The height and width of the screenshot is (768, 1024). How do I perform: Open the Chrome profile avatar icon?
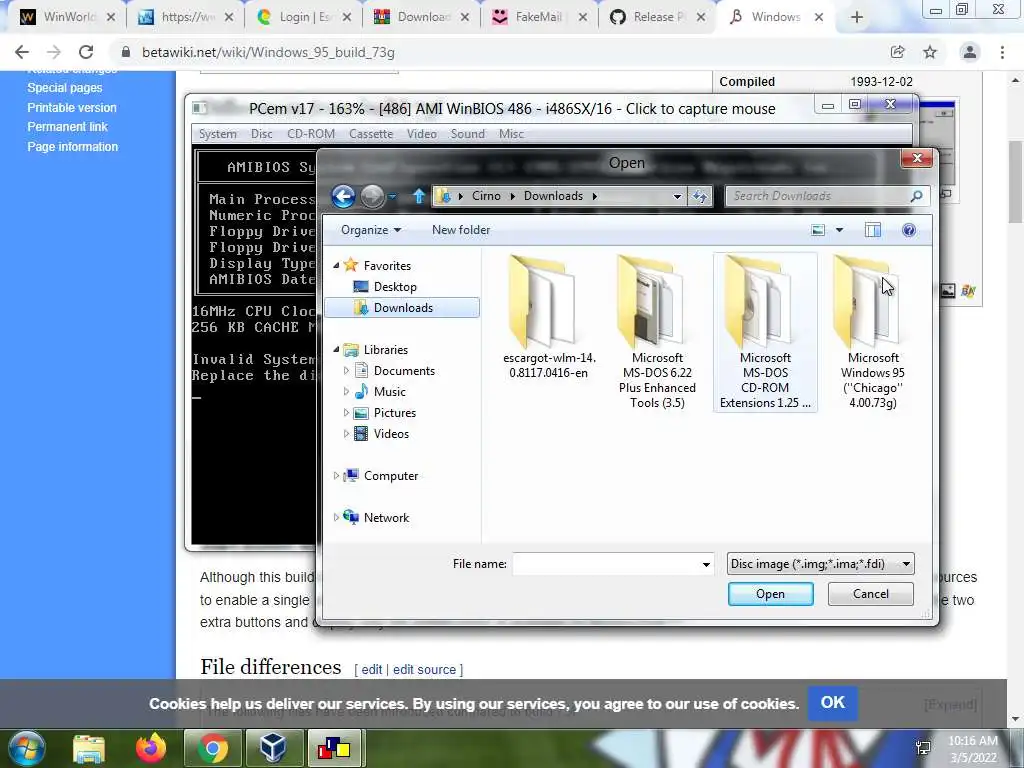point(970,52)
